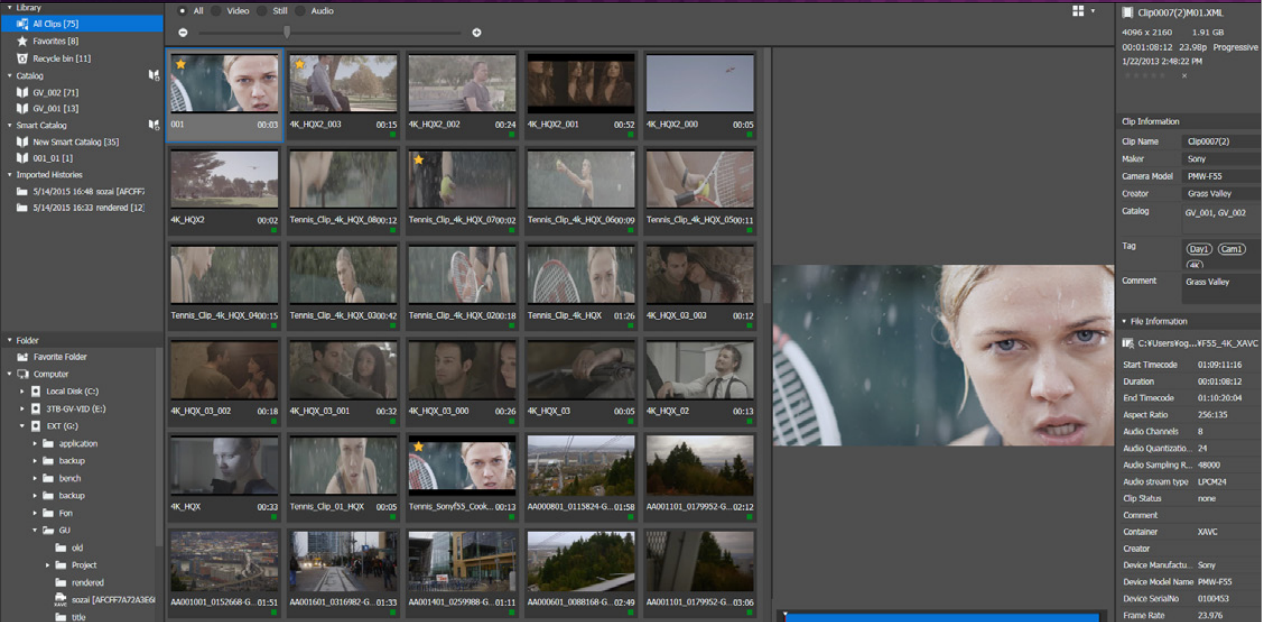Click the add smart catalog icon

tap(154, 125)
